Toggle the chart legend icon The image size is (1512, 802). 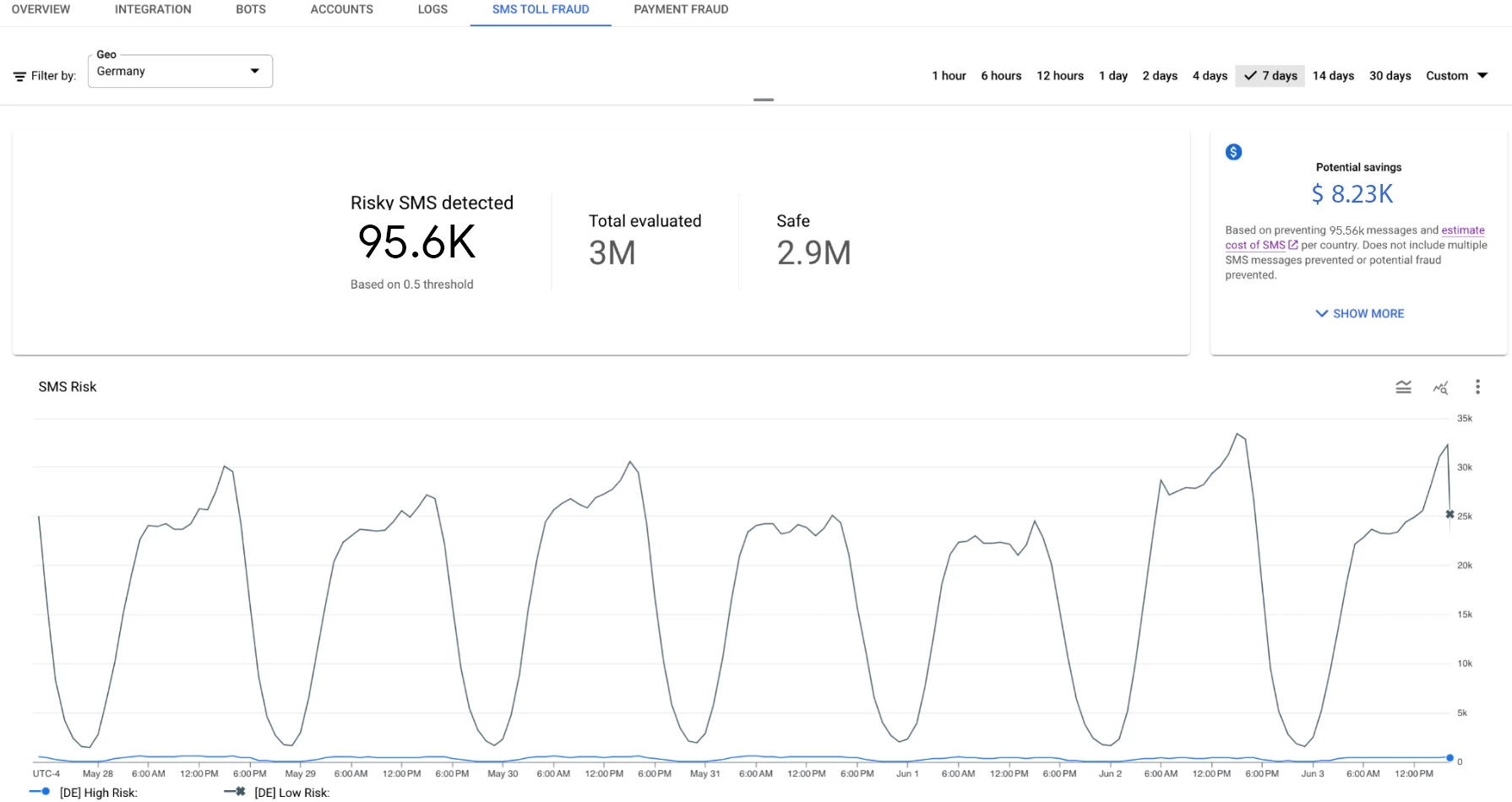pos(1403,387)
